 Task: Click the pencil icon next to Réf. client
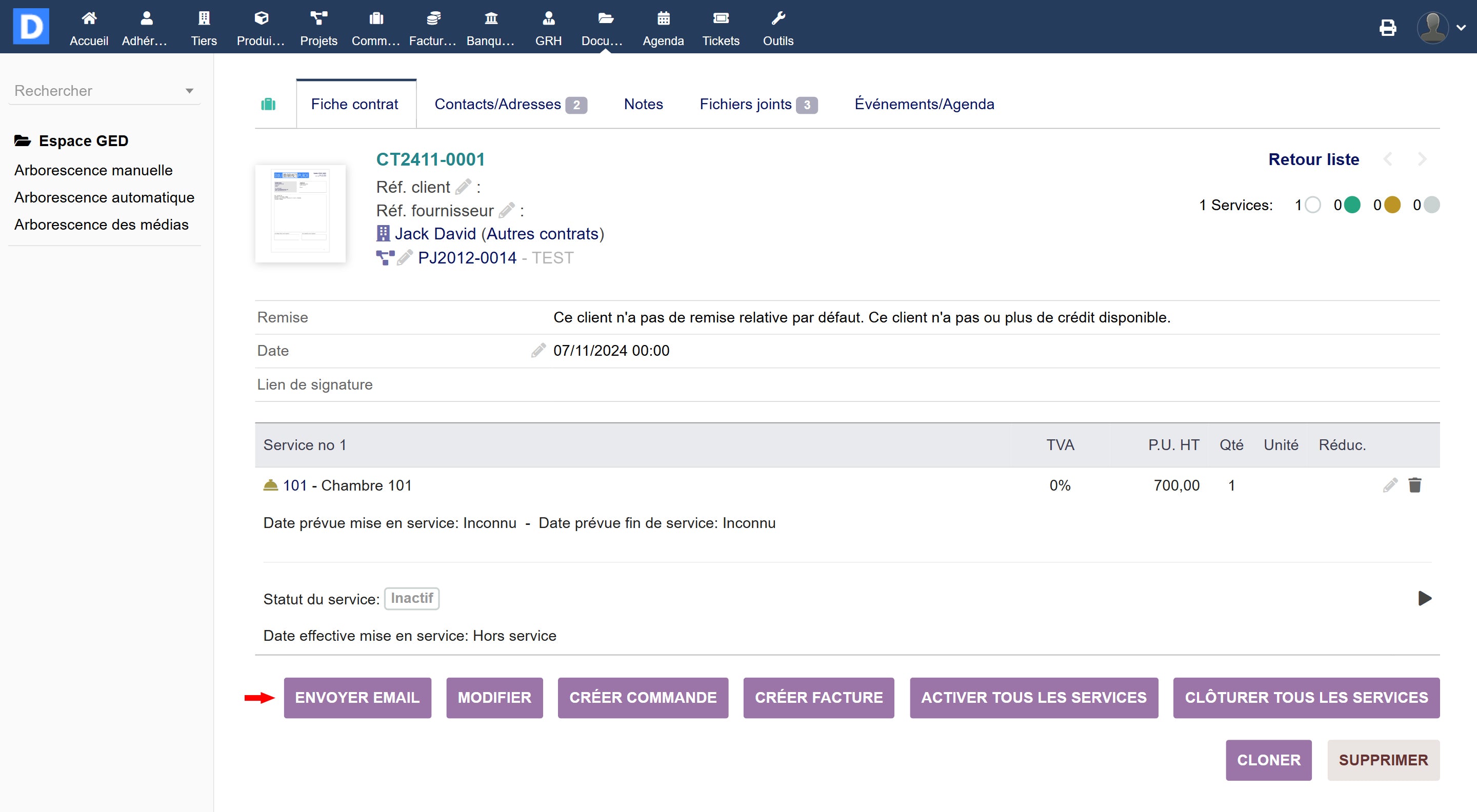[x=463, y=187]
